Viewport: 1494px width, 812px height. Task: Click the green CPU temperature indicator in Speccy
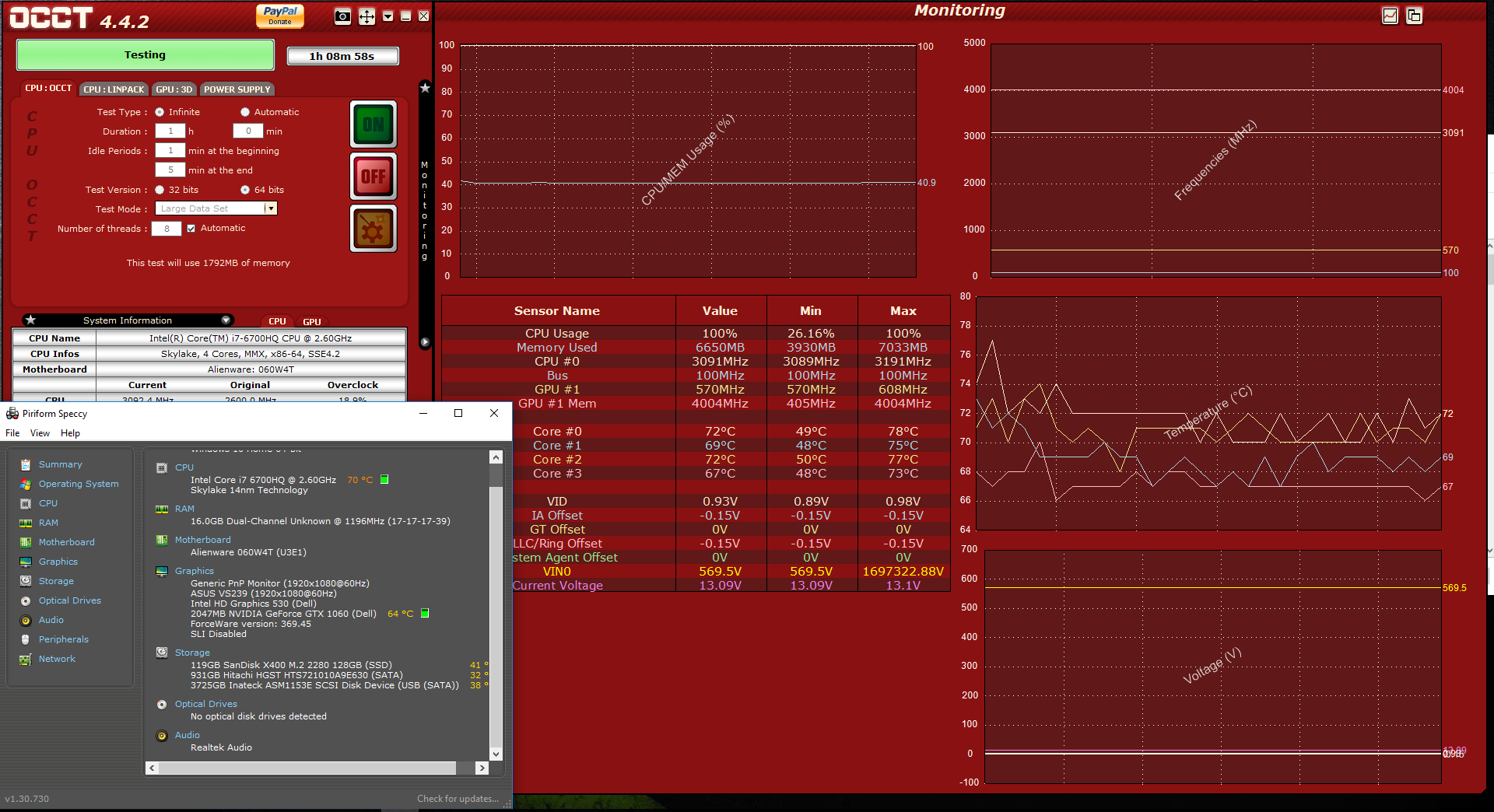pyautogui.click(x=384, y=480)
